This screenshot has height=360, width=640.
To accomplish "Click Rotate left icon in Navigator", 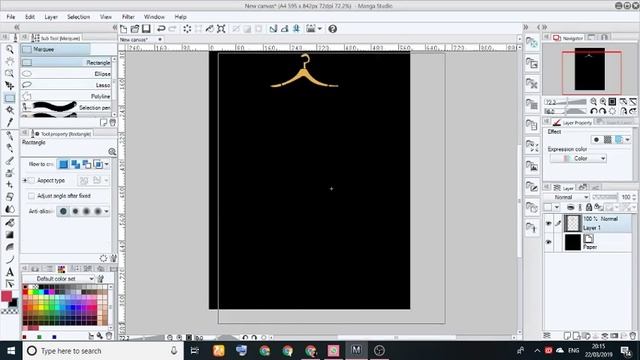I will click(x=593, y=111).
